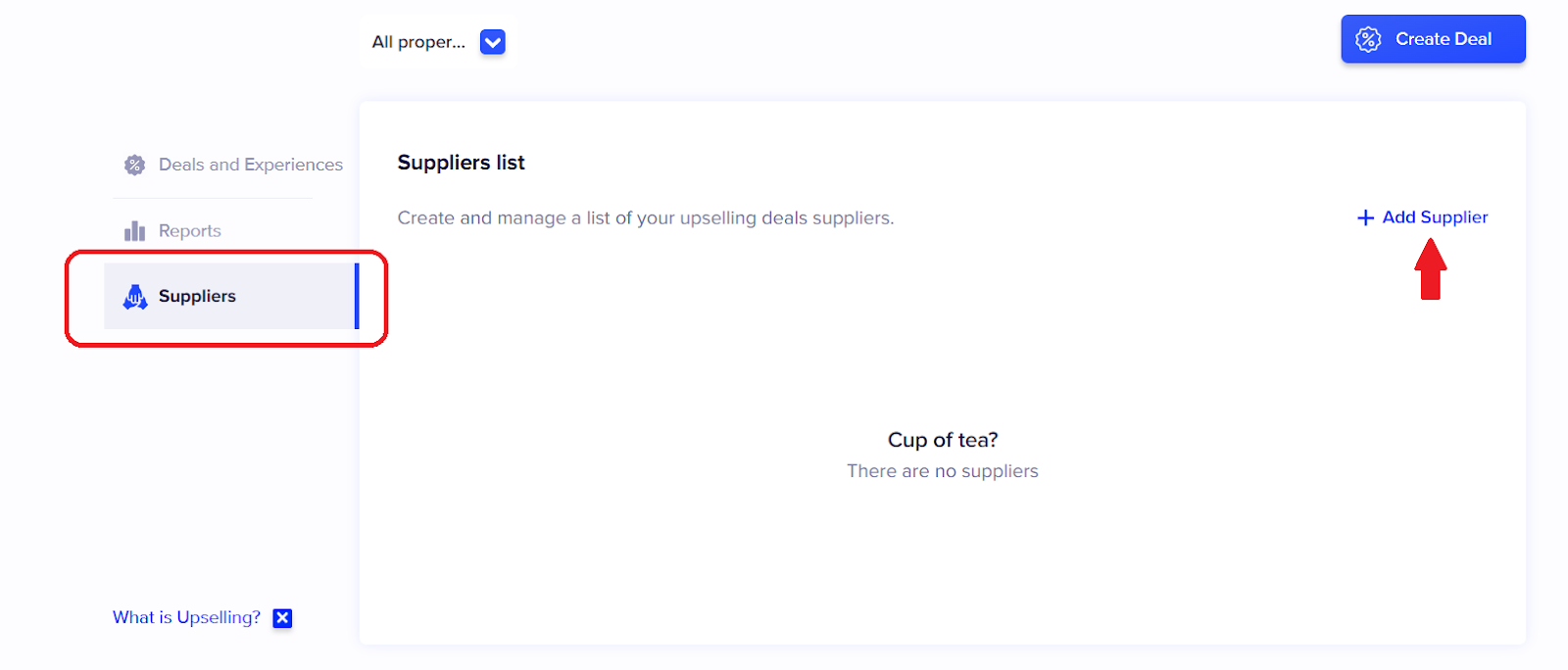This screenshot has width=1568, height=670.
Task: Click the percent badge icon on Create Deal
Action: [x=1368, y=39]
